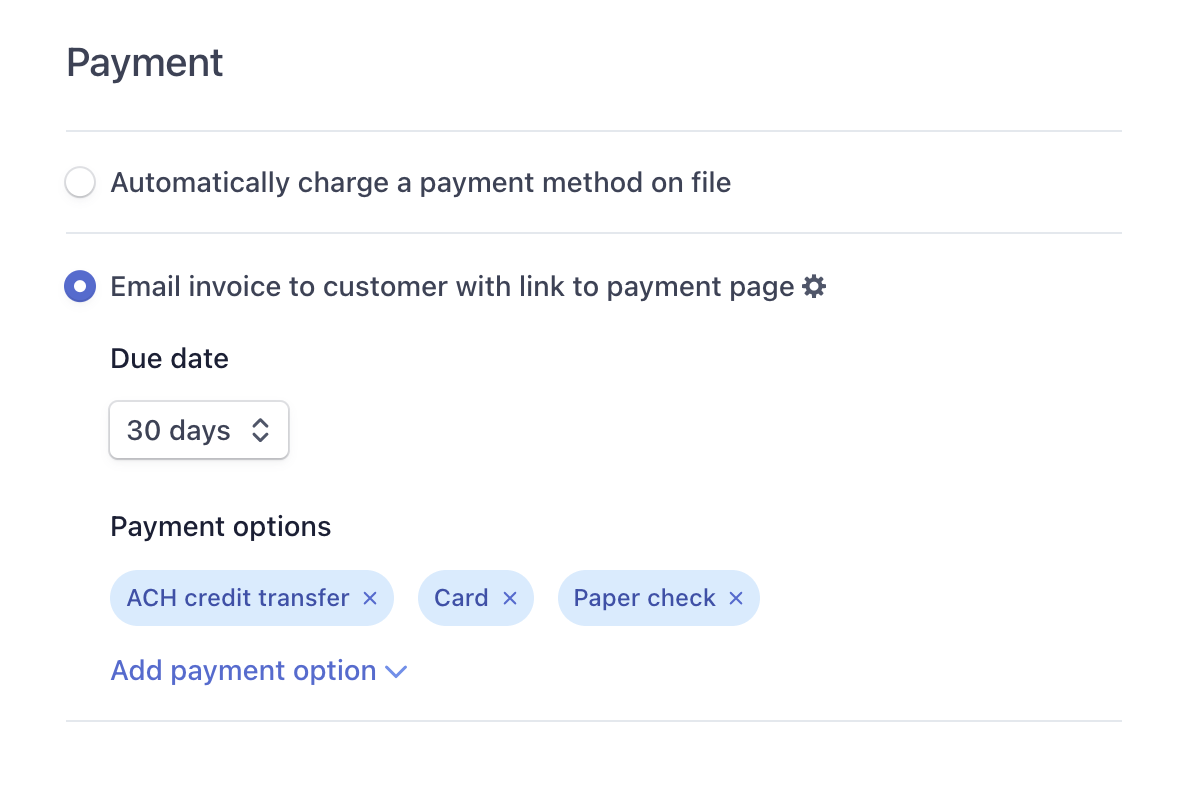The height and width of the screenshot is (790, 1188).
Task: Click the Card chip label
Action: click(x=461, y=598)
